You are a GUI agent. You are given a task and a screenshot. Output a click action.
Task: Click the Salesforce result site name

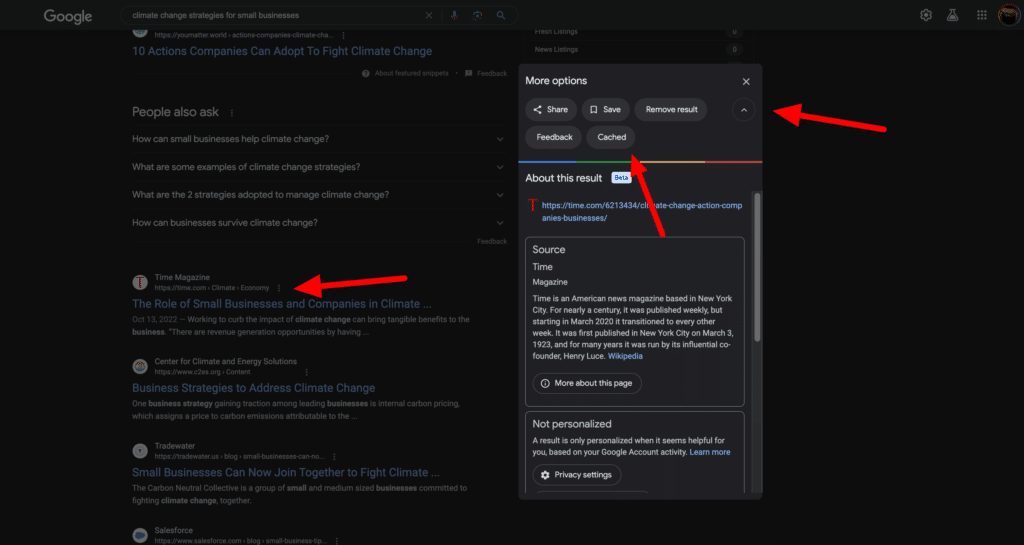coord(174,531)
